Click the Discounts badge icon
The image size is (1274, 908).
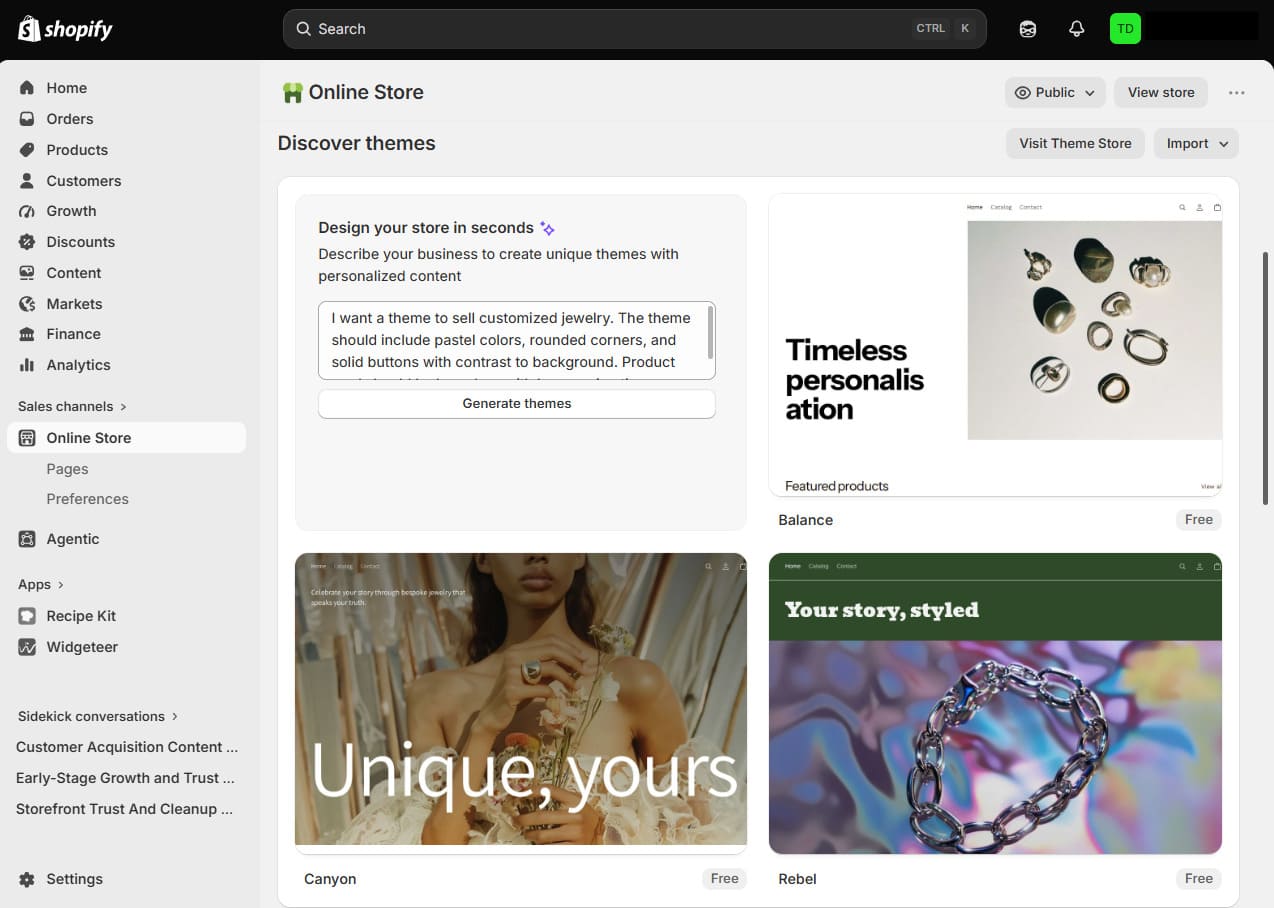pyautogui.click(x=27, y=242)
